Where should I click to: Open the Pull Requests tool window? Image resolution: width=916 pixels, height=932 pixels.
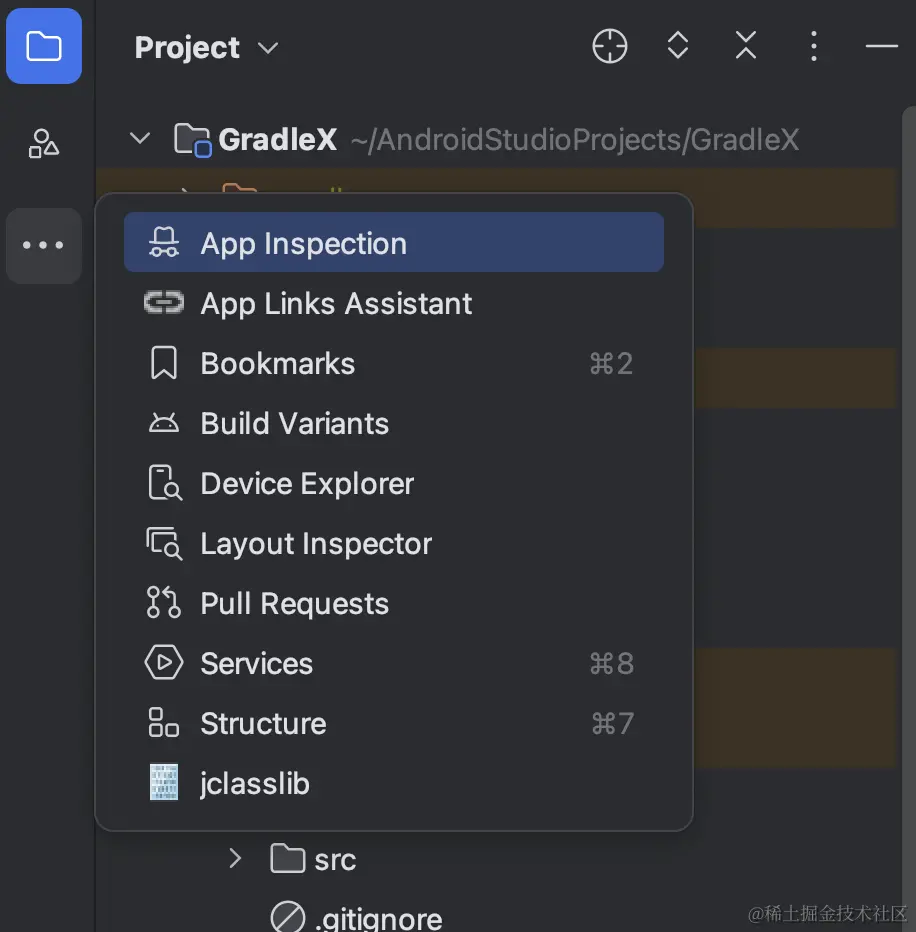click(x=294, y=604)
